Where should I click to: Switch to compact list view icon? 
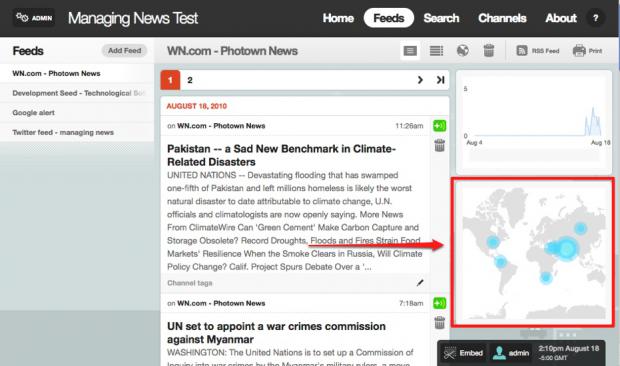tap(437, 51)
